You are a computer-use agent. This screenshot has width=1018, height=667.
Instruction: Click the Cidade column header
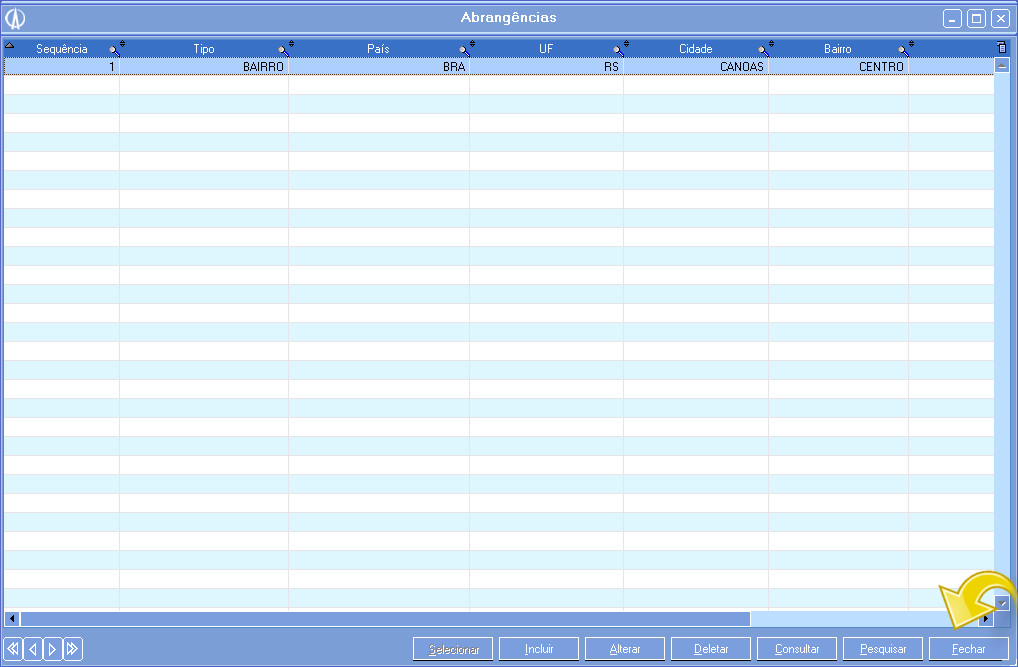(695, 49)
